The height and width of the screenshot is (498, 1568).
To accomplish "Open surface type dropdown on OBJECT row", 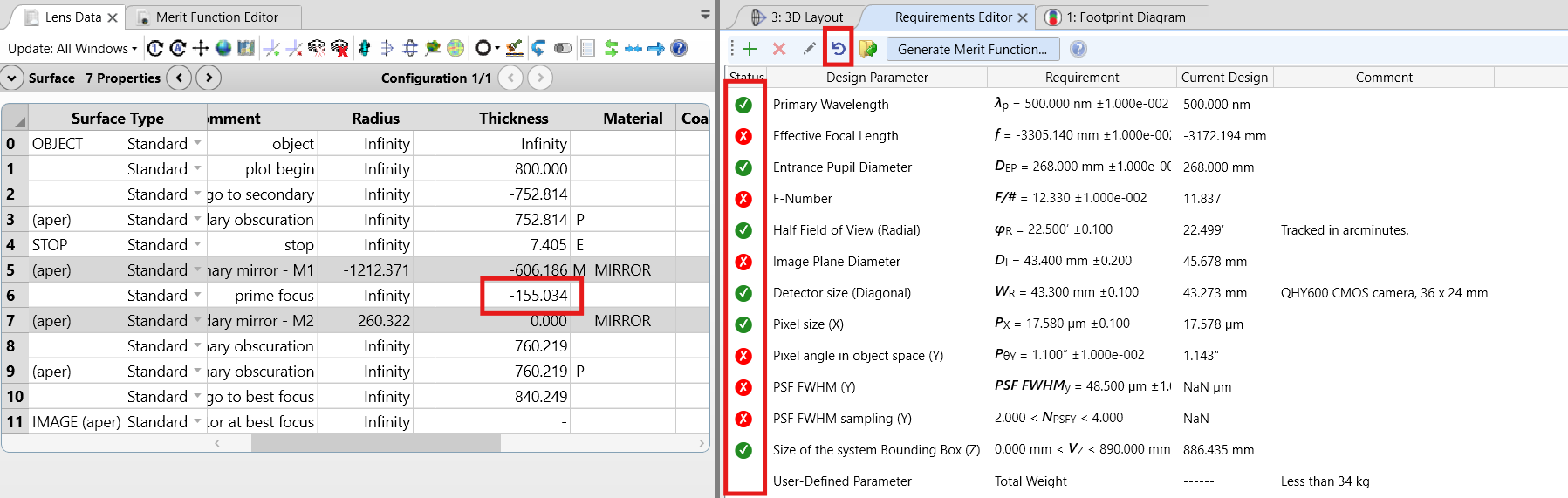I will pyautogui.click(x=197, y=143).
